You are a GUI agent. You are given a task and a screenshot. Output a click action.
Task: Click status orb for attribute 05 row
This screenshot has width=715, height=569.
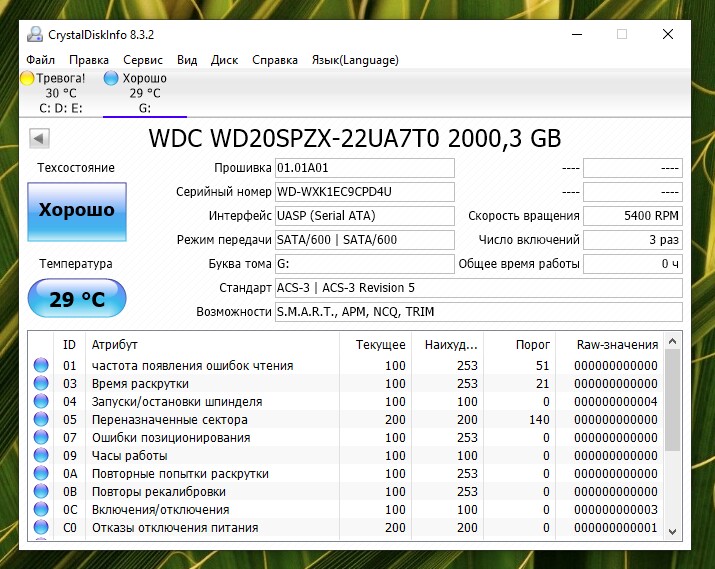click(x=41, y=419)
